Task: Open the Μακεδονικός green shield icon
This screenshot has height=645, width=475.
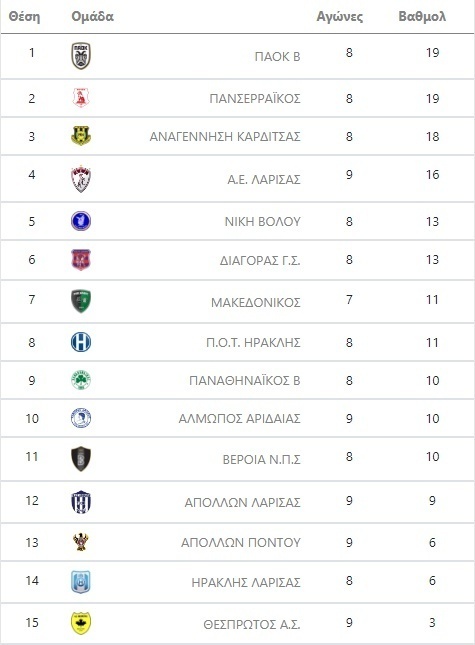Action: click(81, 301)
